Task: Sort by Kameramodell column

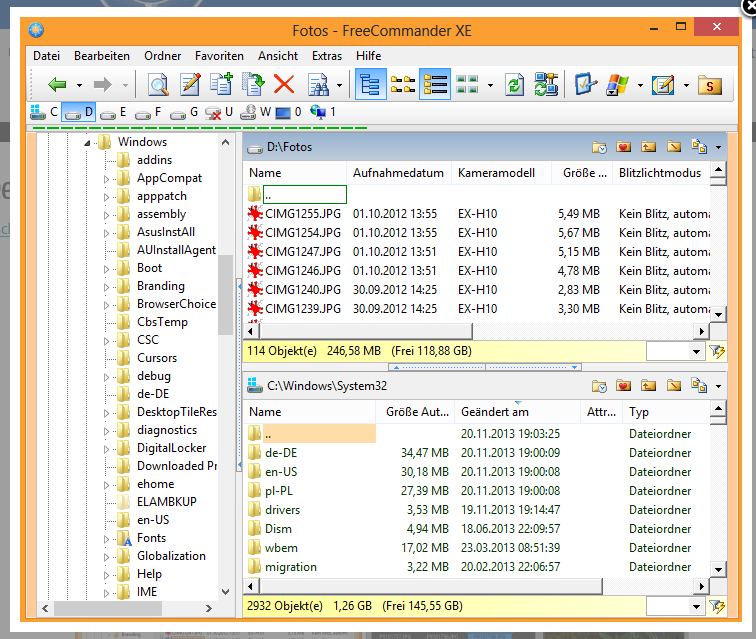Action: [x=500, y=173]
